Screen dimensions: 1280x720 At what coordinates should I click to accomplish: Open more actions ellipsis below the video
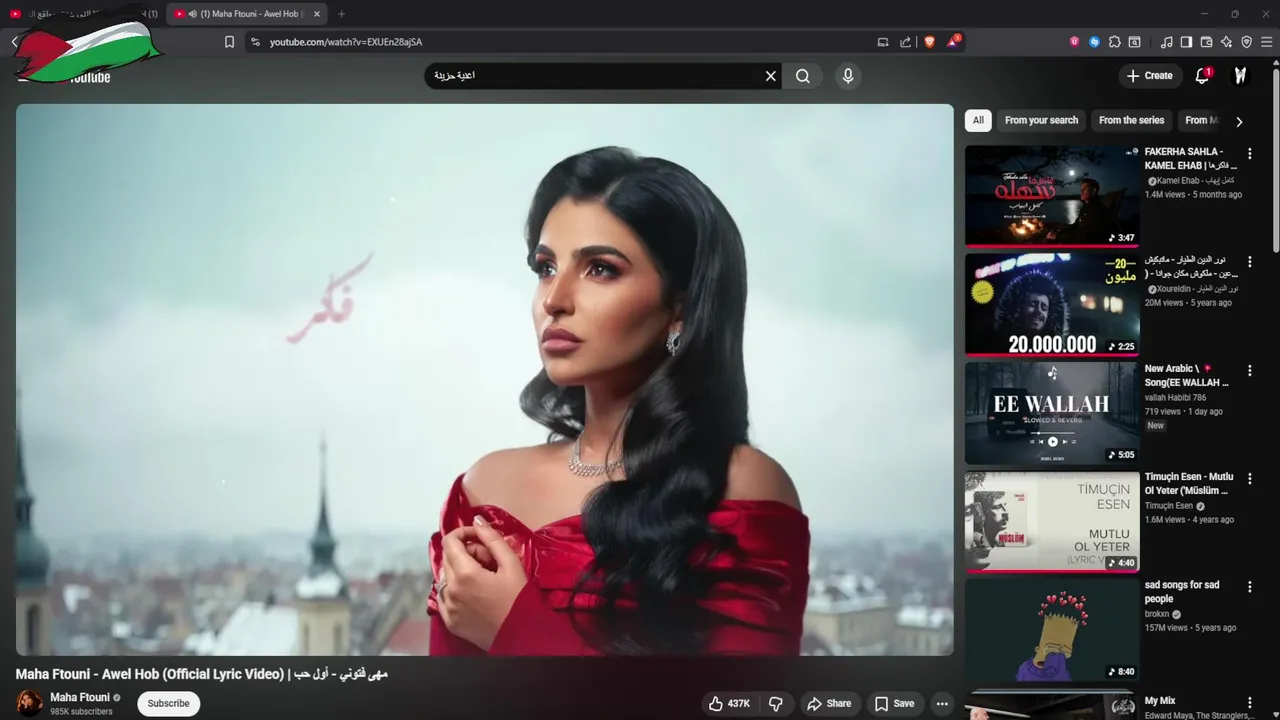pos(942,704)
